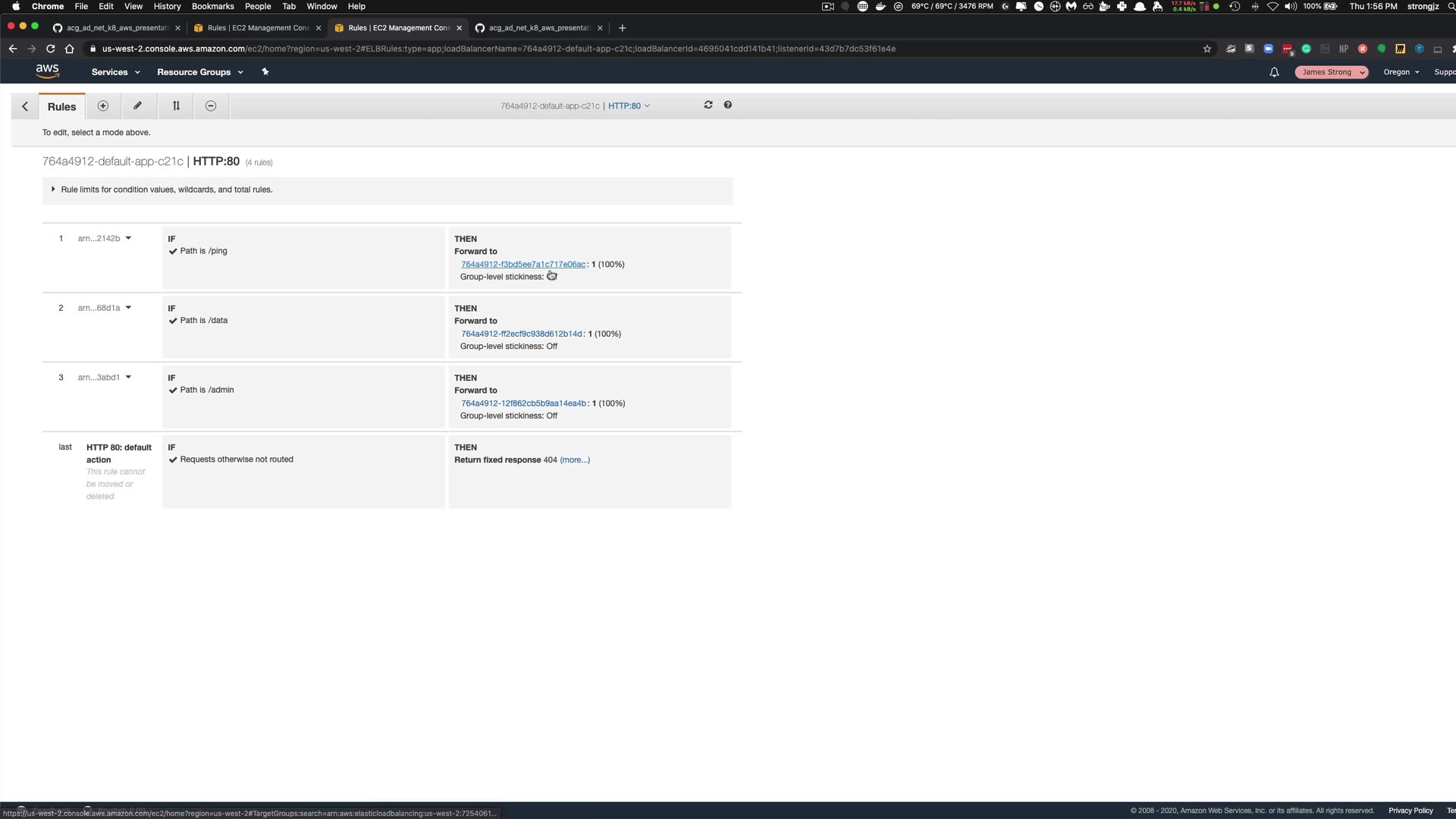Click the (more...) fixed response link

click(575, 460)
